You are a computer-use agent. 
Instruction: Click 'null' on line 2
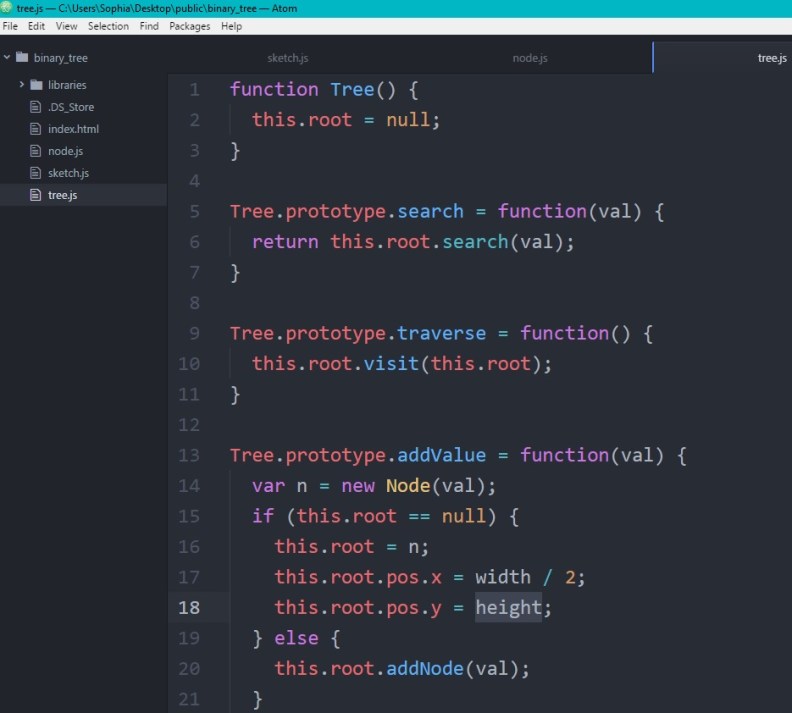[x=408, y=120]
